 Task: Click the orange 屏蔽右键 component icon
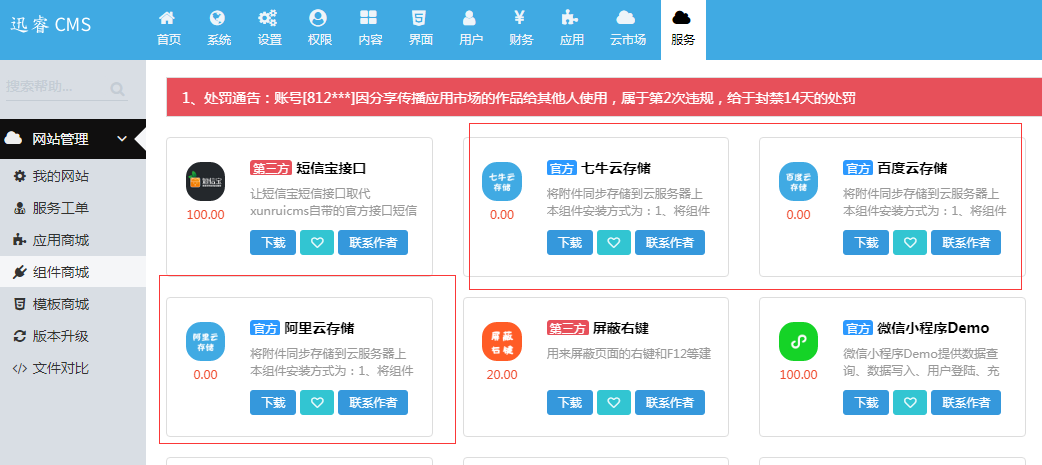(x=502, y=341)
